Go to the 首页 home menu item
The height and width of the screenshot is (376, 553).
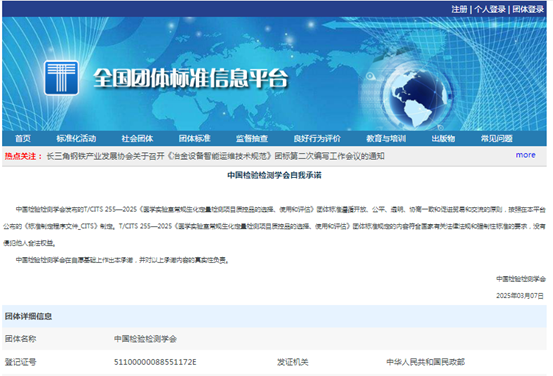coord(23,139)
